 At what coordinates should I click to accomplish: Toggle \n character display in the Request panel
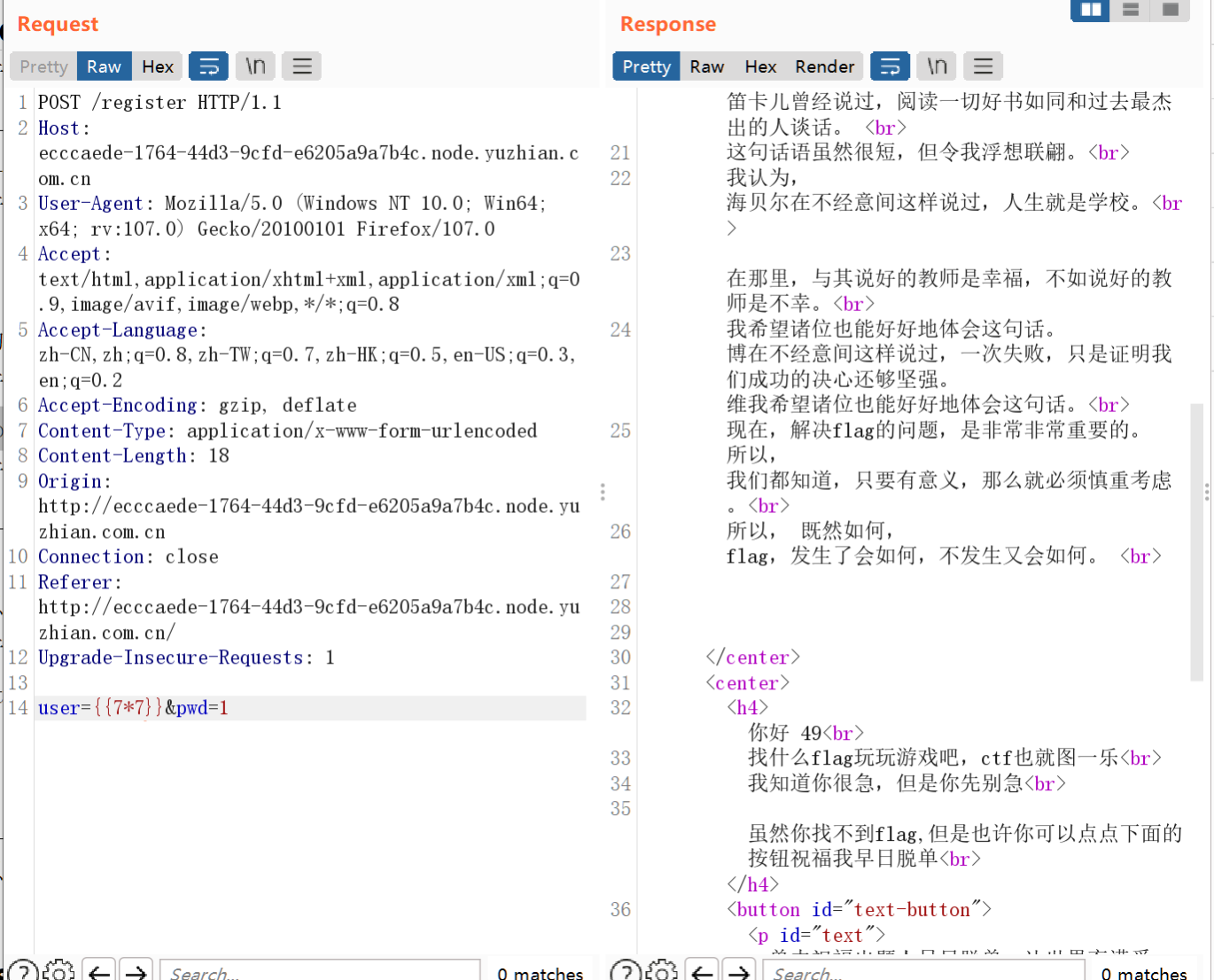coord(255,66)
